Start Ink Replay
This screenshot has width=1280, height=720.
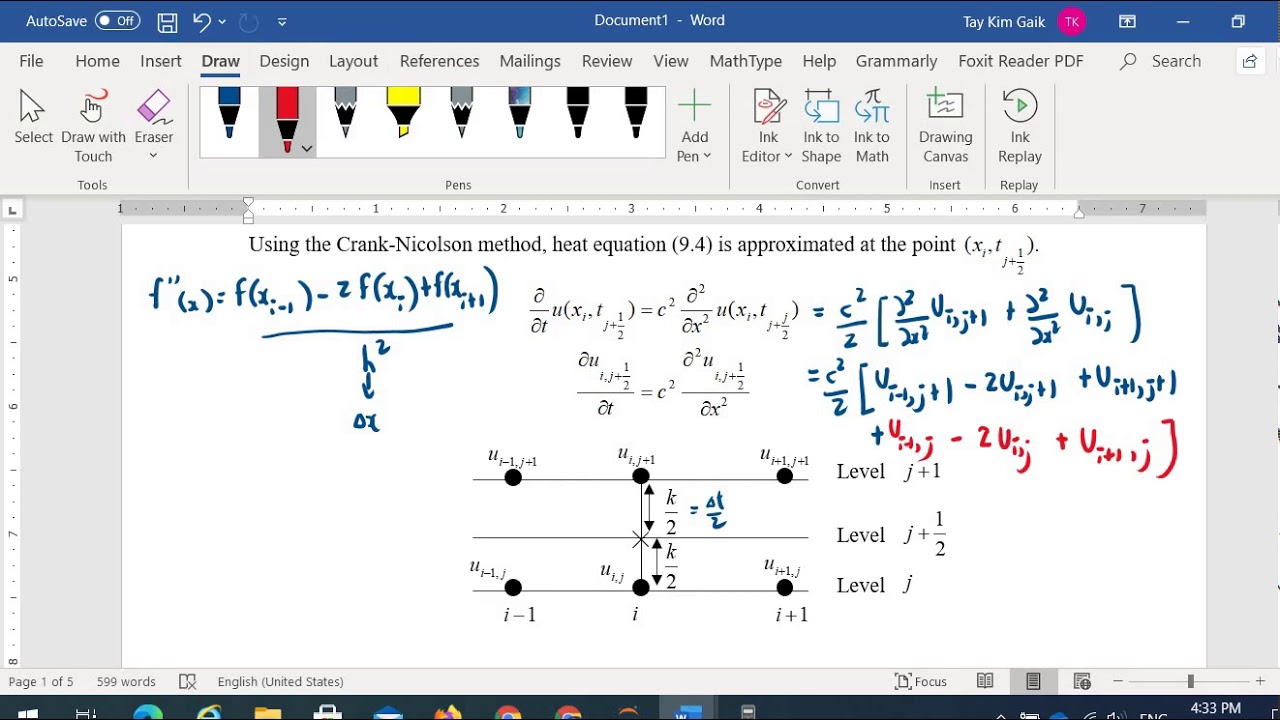click(x=1019, y=126)
